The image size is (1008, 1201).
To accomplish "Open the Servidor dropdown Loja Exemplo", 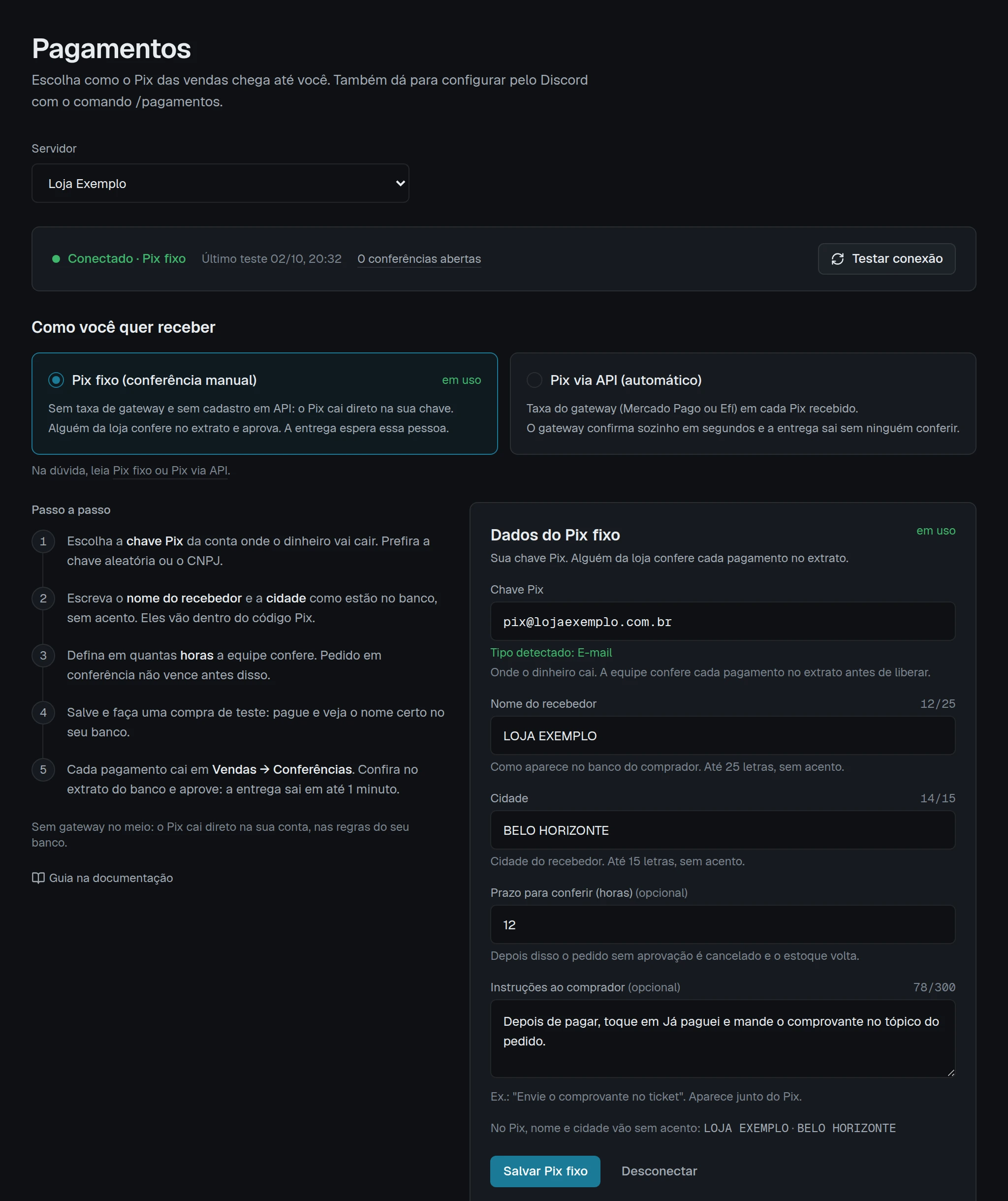I will (x=220, y=184).
